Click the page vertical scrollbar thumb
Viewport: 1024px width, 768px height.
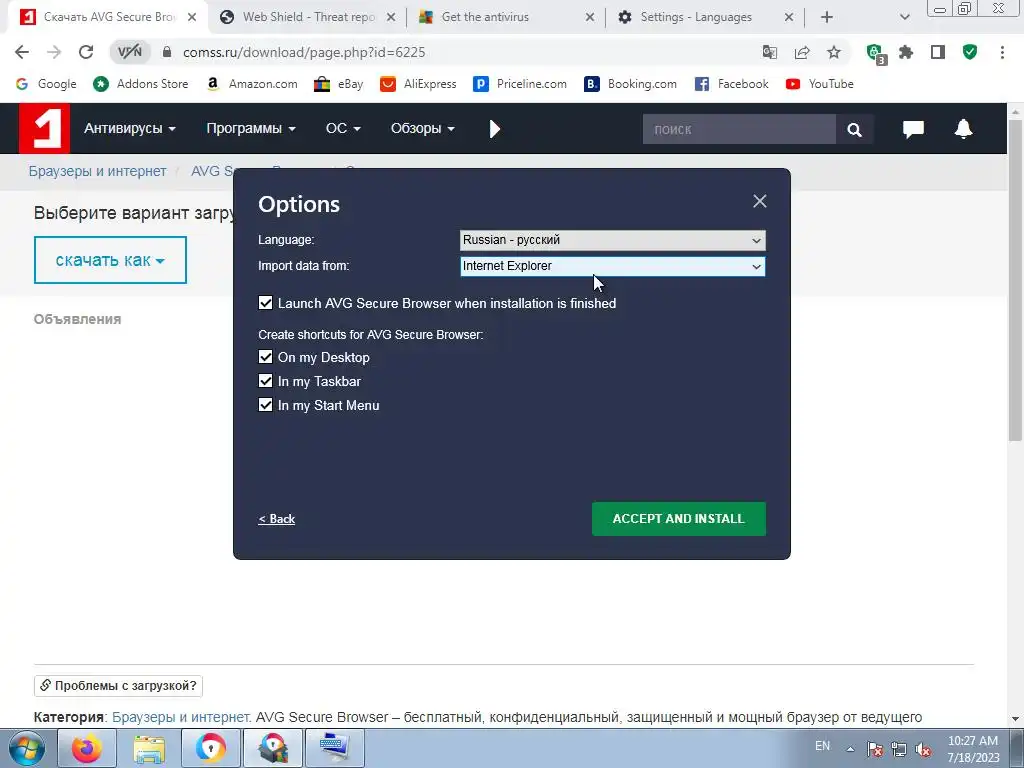(x=1015, y=281)
